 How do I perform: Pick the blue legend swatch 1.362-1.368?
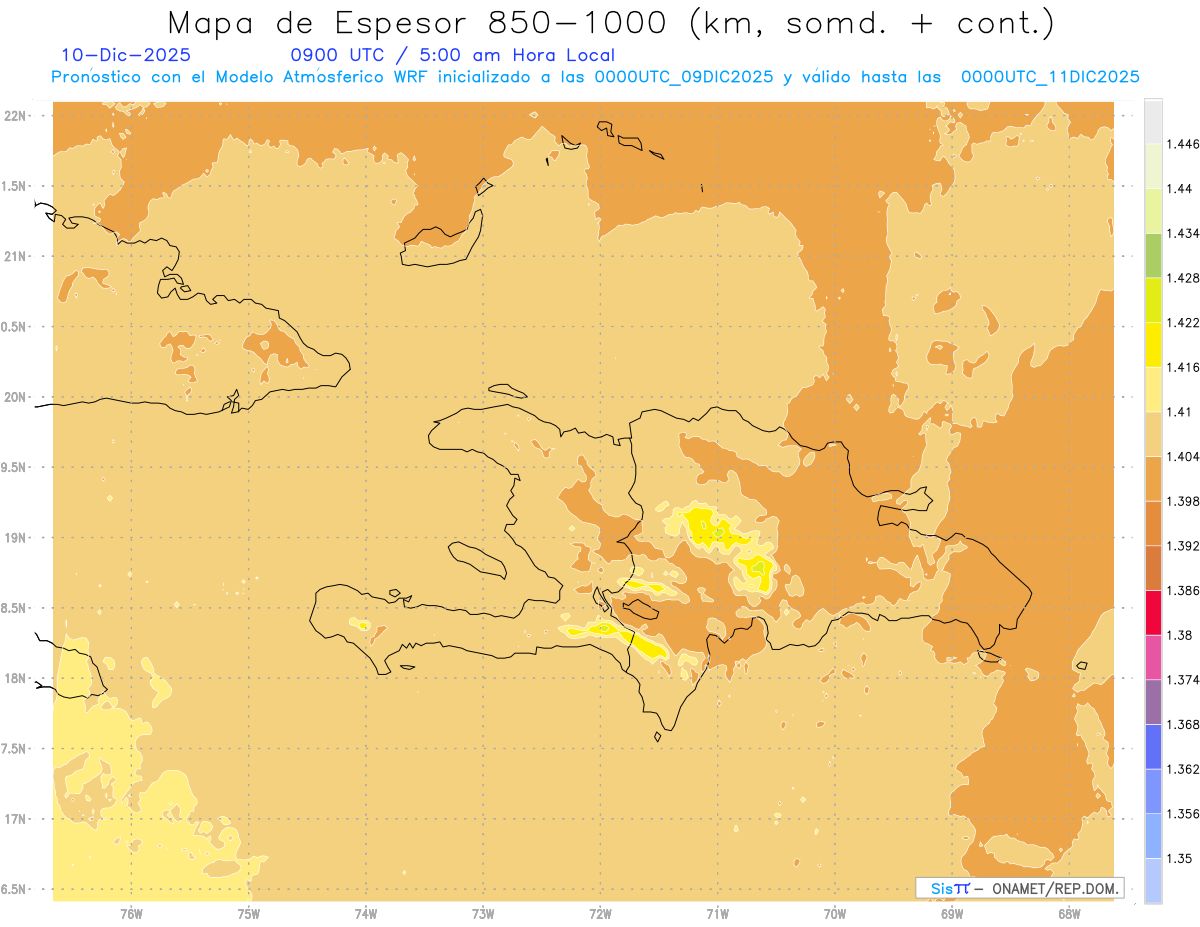[x=1153, y=746]
